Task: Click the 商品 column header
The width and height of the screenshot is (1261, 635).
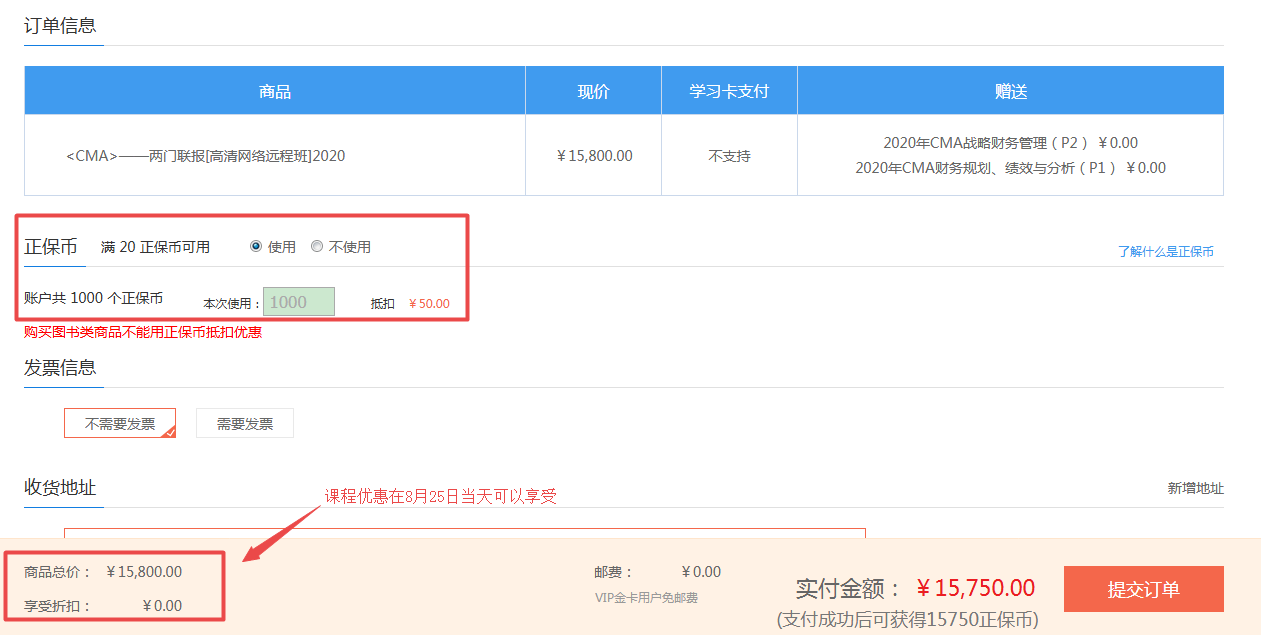Action: [x=275, y=92]
